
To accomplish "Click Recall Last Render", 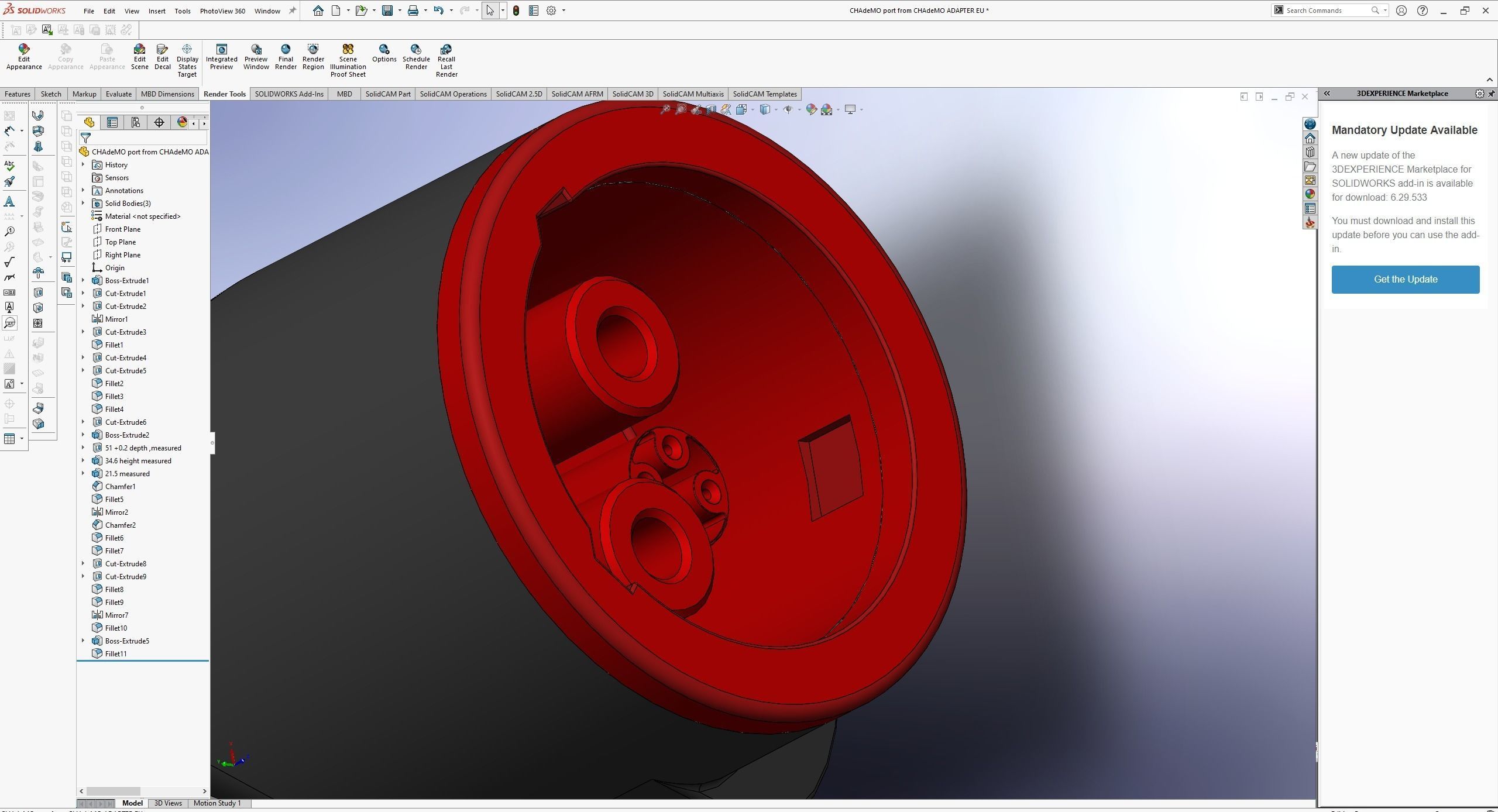I will (446, 60).
